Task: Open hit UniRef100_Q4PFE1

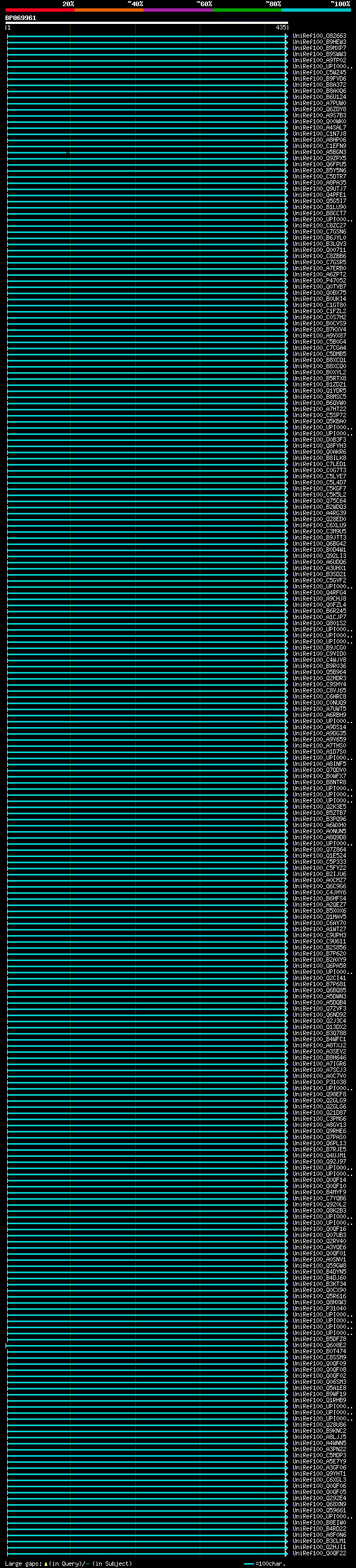Action: tap(319, 195)
